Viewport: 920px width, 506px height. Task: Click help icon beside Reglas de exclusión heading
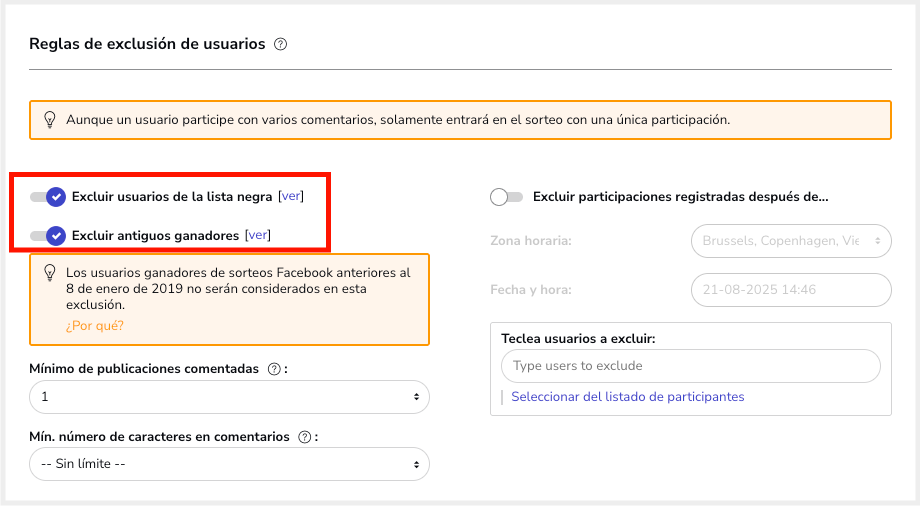(281, 44)
